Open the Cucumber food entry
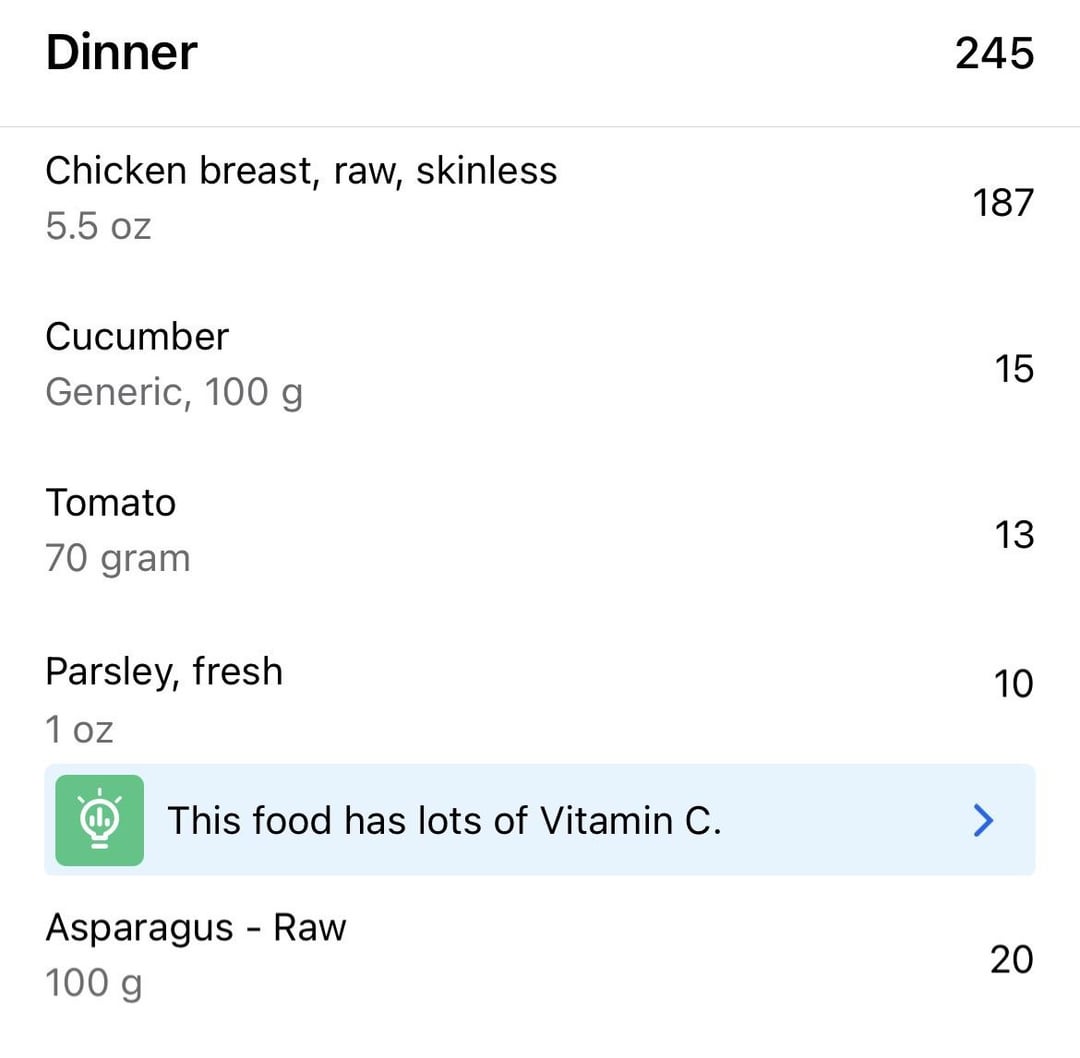This screenshot has width=1080, height=1058. [137, 337]
